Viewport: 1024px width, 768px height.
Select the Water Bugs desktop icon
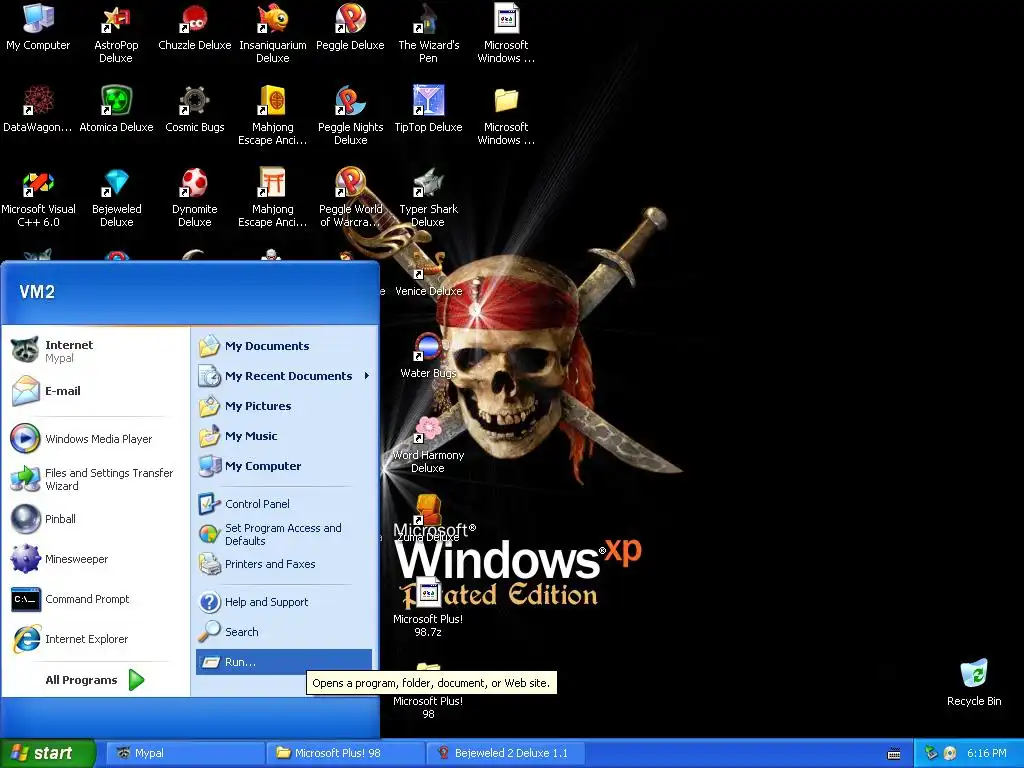click(428, 355)
